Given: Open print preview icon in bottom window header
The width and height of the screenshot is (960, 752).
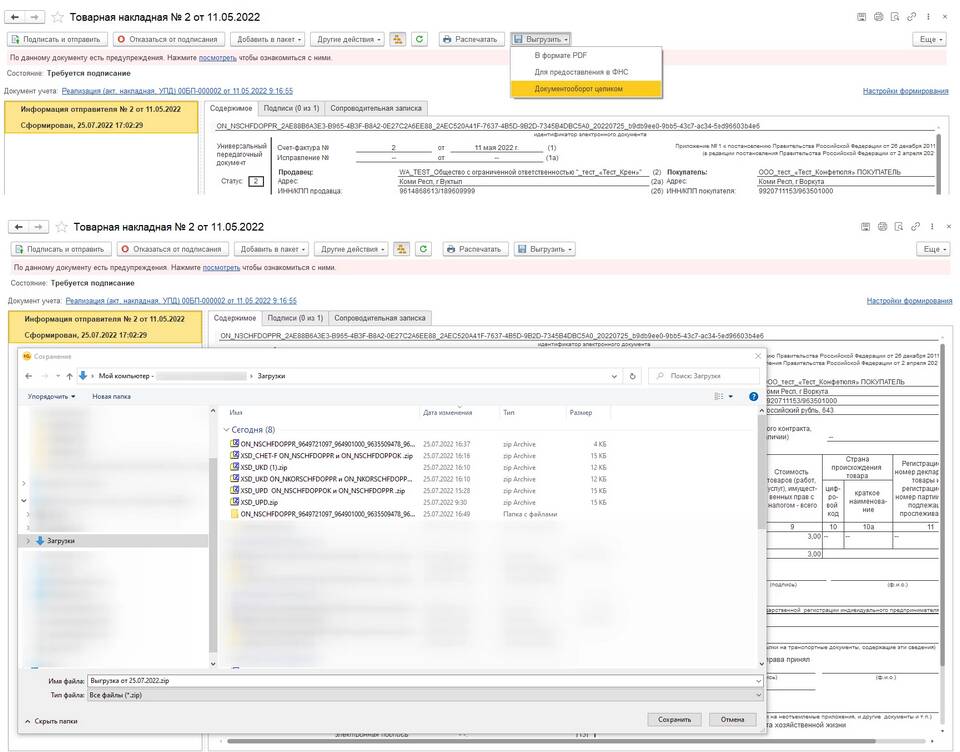Looking at the screenshot, I should click(899, 227).
